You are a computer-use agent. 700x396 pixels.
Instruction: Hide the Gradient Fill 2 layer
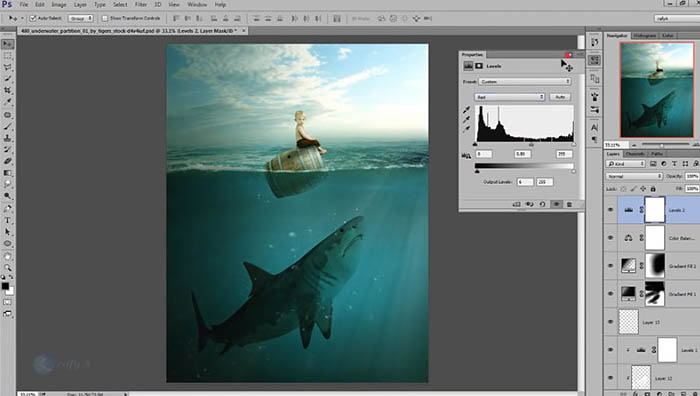click(x=611, y=266)
